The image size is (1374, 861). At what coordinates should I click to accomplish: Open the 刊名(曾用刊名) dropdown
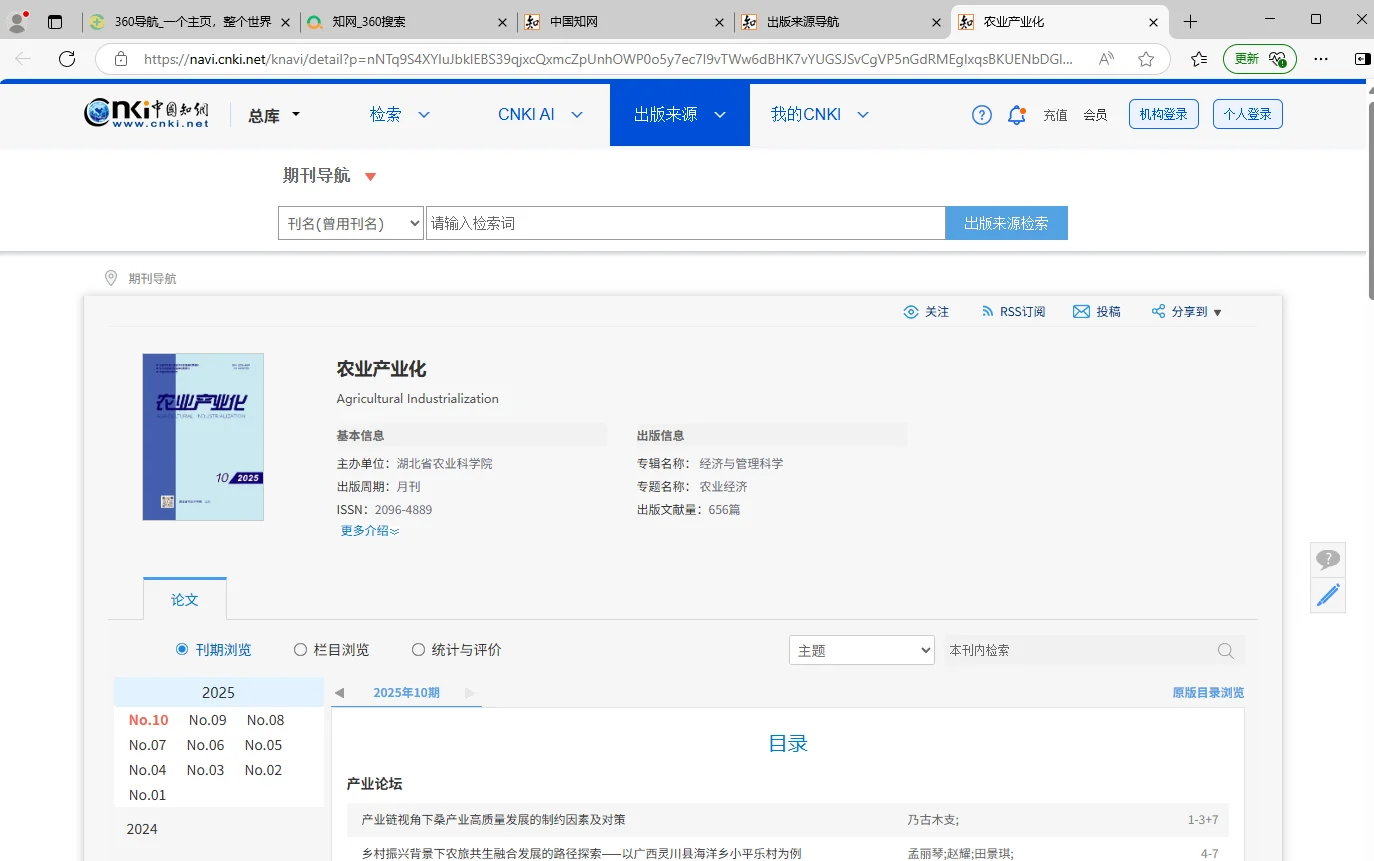click(x=351, y=222)
